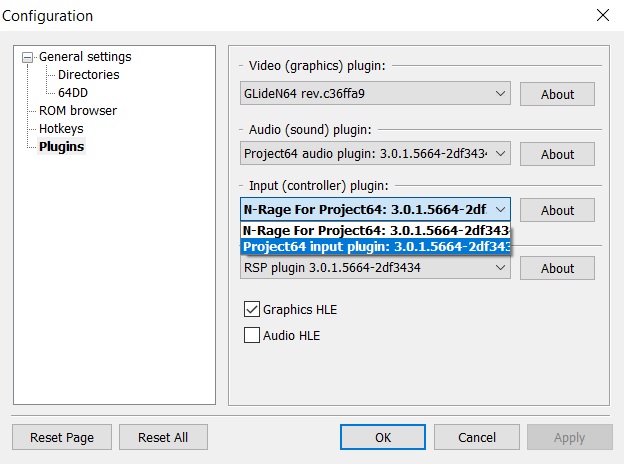Close the Configuration dialog window
Screen dimensions: 624x464
pos(602,15)
